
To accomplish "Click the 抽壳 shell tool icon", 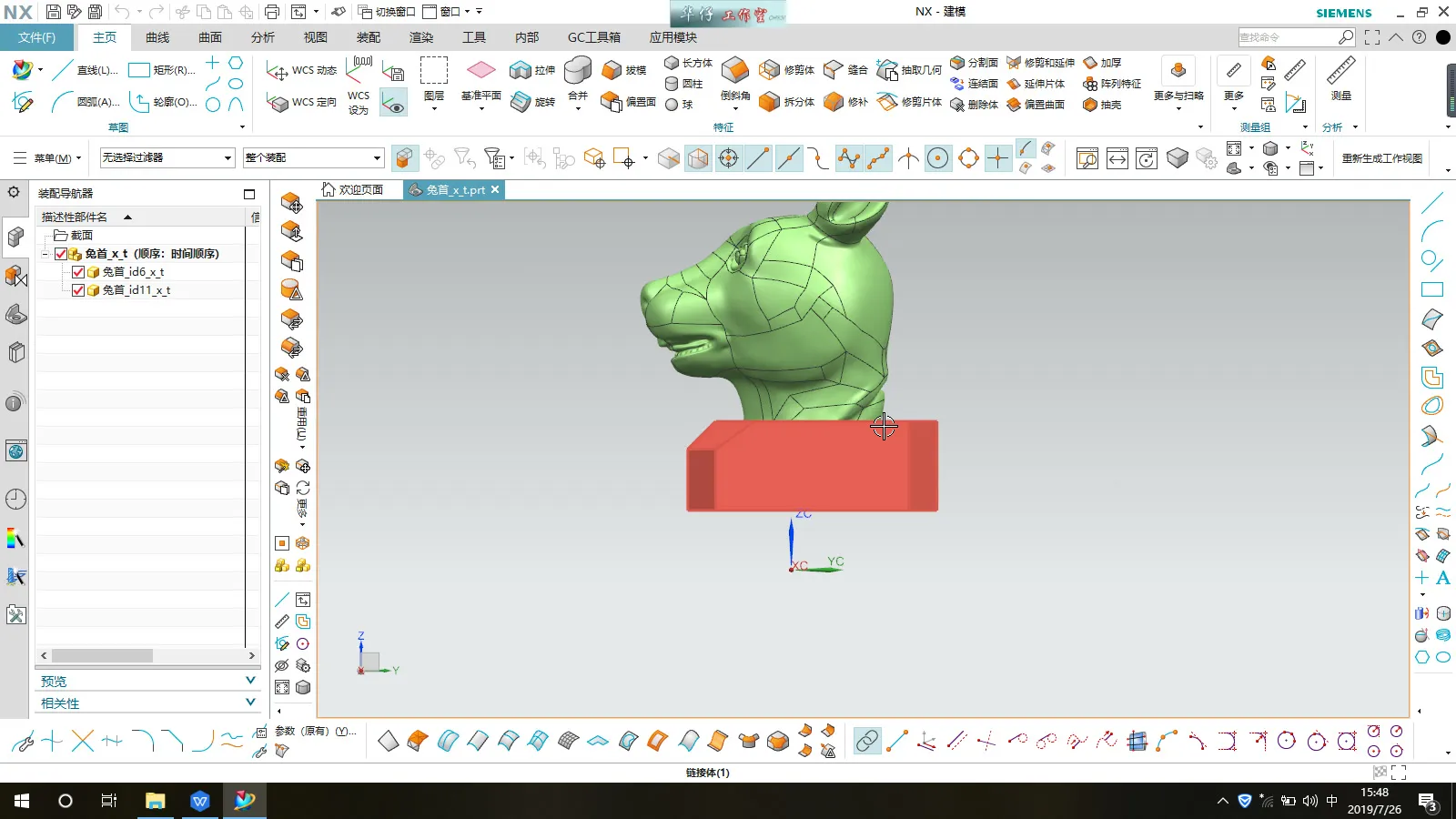I will (x=1090, y=105).
